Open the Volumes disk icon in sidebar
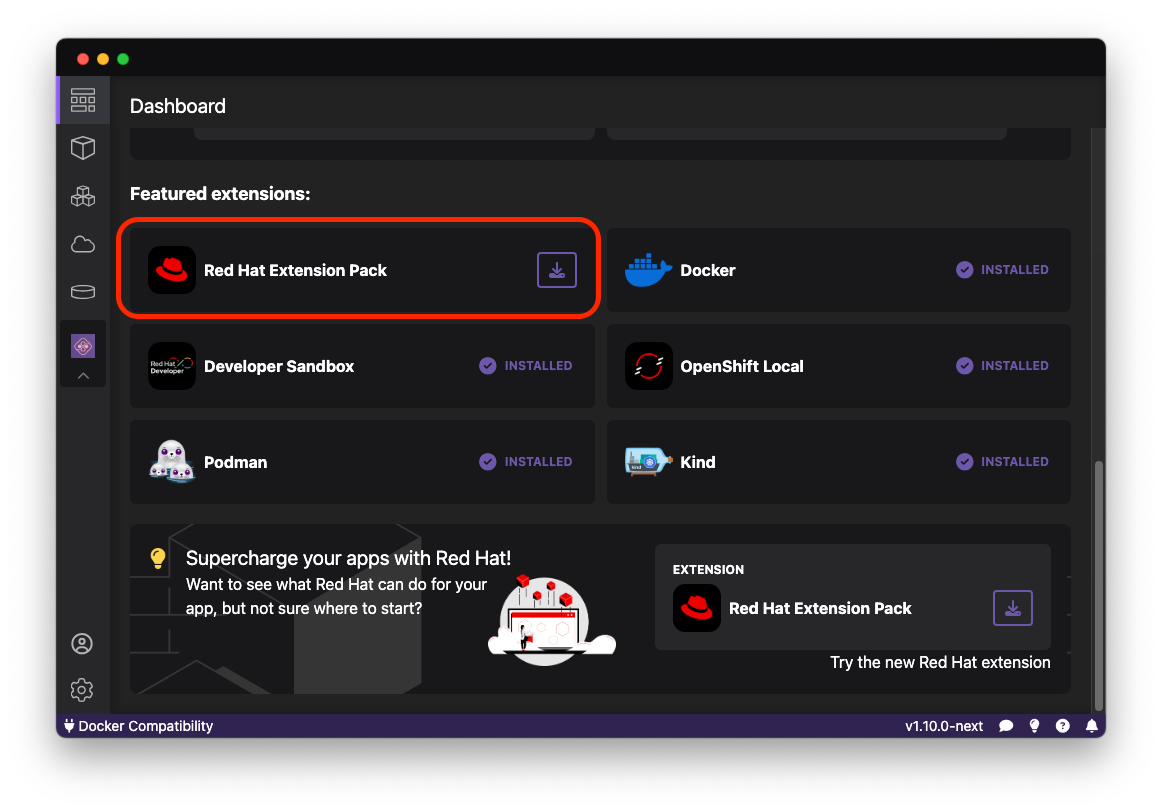The image size is (1162, 812). (83, 292)
